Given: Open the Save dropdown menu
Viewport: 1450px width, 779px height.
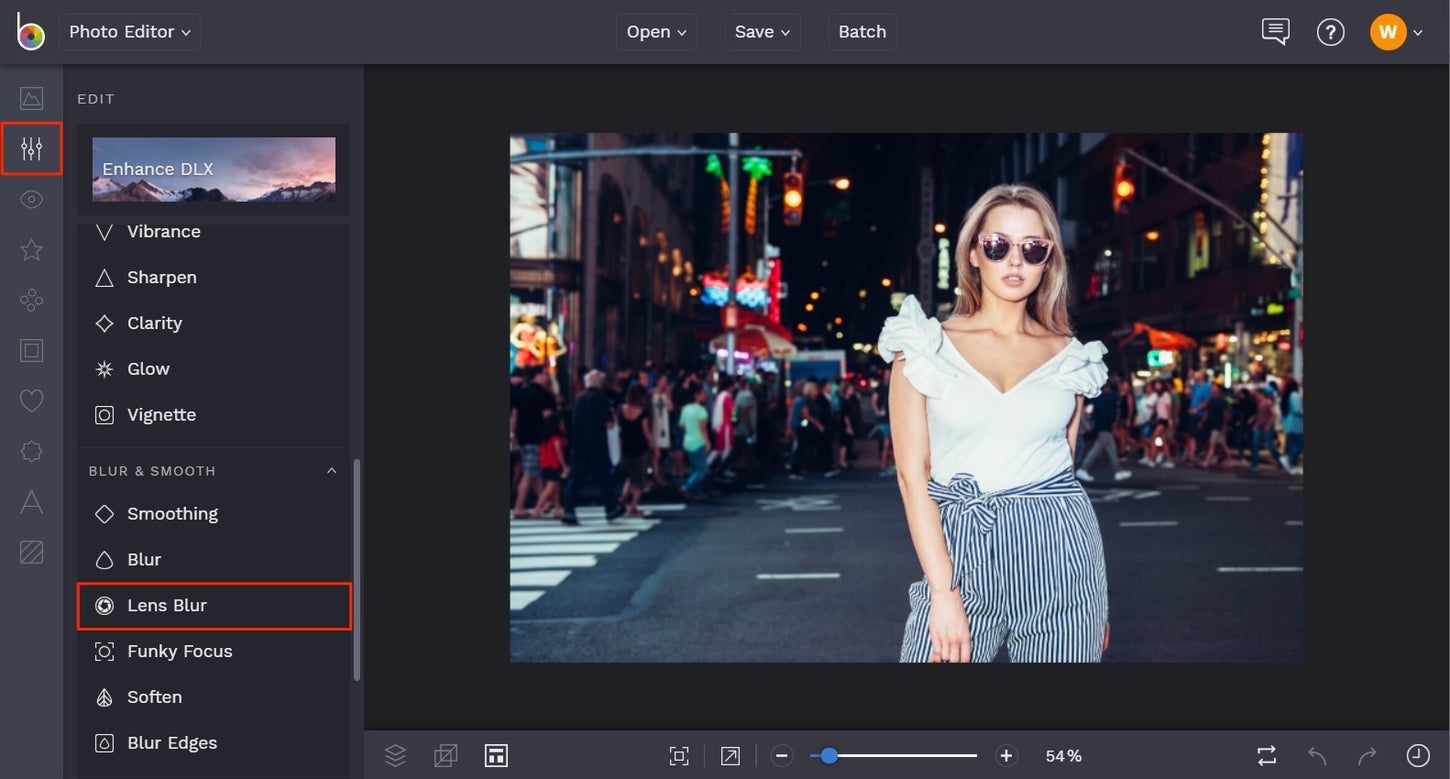Looking at the screenshot, I should (x=762, y=31).
